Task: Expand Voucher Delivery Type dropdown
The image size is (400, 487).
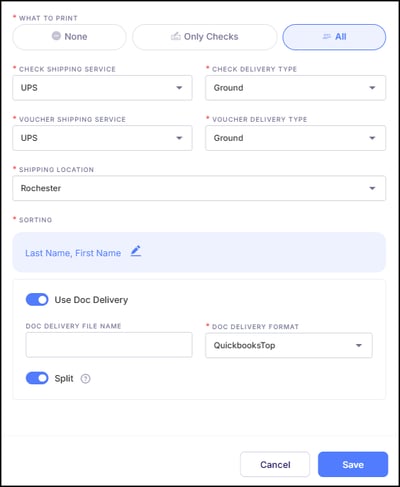Action: click(x=295, y=138)
